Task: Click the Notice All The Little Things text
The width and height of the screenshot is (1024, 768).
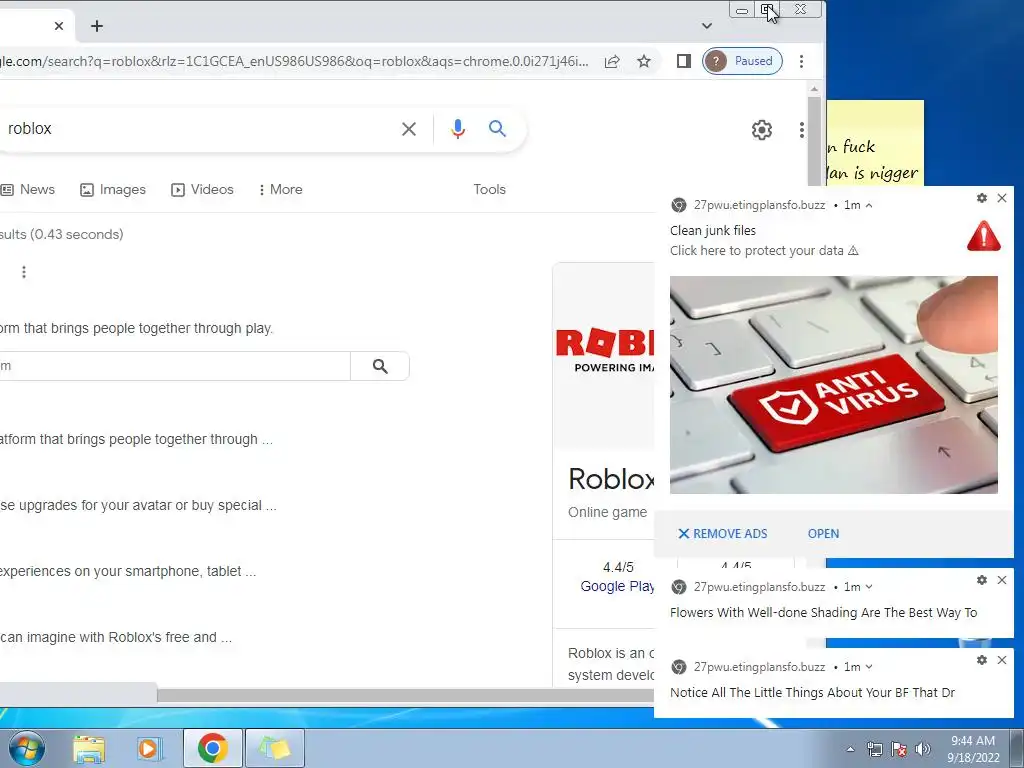Action: coord(812,692)
